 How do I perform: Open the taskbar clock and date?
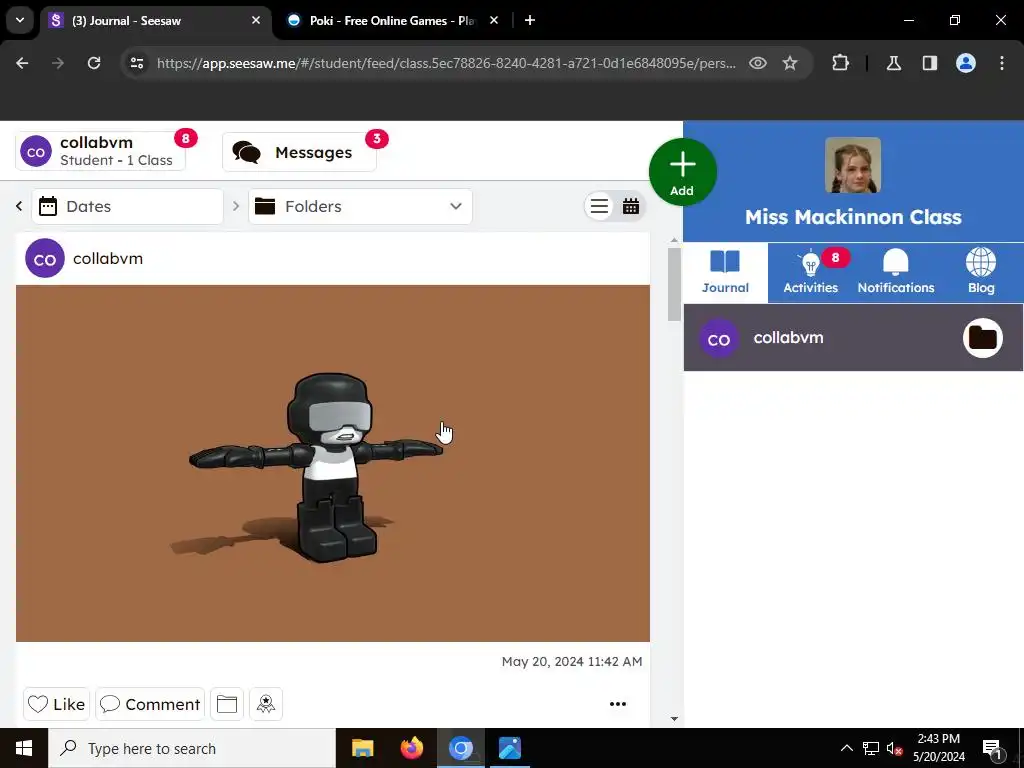(938, 748)
